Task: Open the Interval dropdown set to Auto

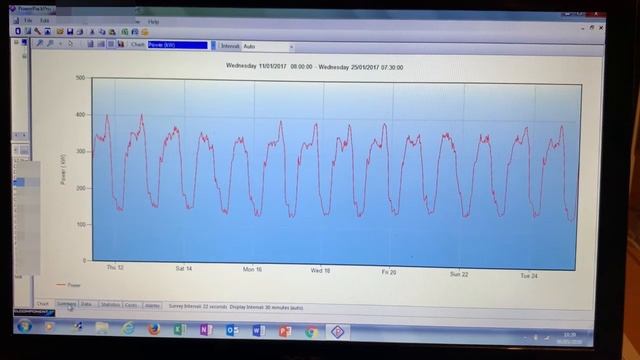Action: click(268, 47)
